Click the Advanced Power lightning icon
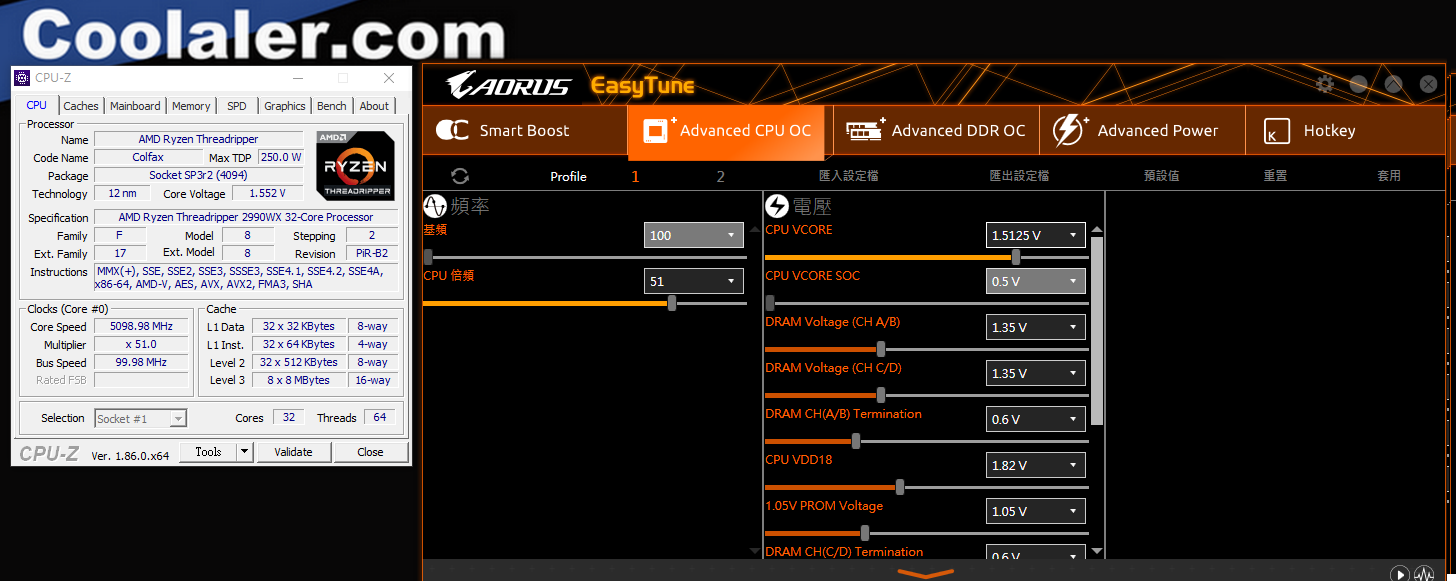This screenshot has height=581, width=1456. [1071, 131]
